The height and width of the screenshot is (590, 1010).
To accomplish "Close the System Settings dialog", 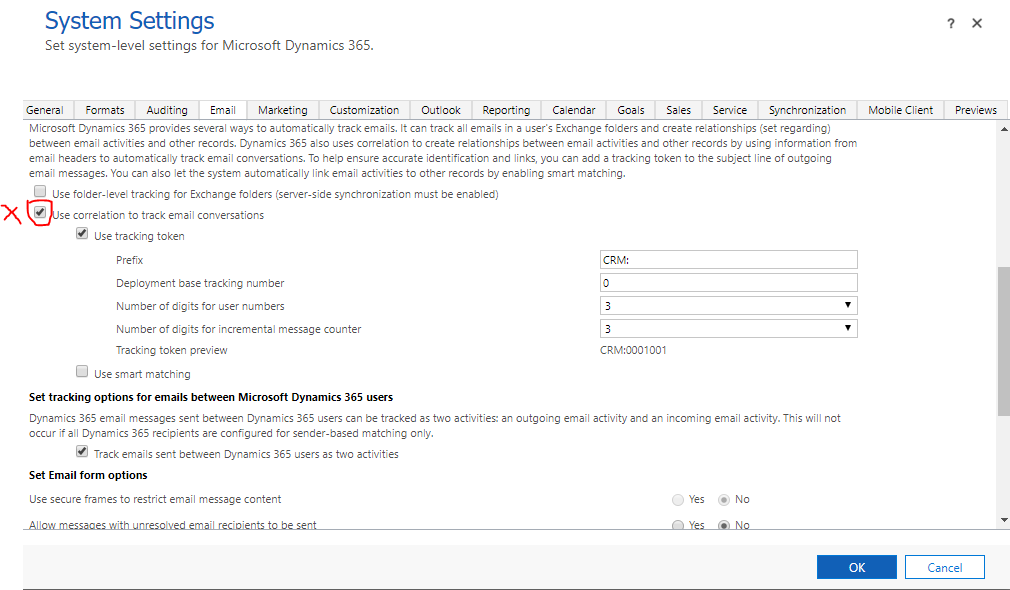I will point(977,23).
